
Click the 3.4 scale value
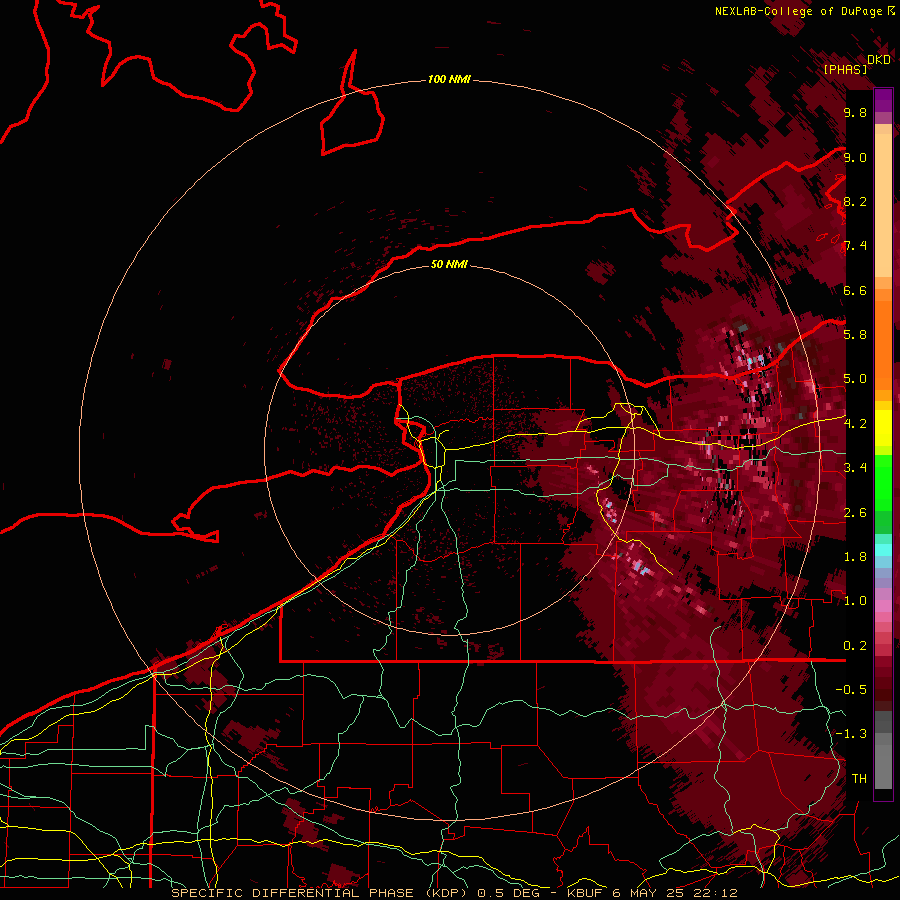click(855, 467)
